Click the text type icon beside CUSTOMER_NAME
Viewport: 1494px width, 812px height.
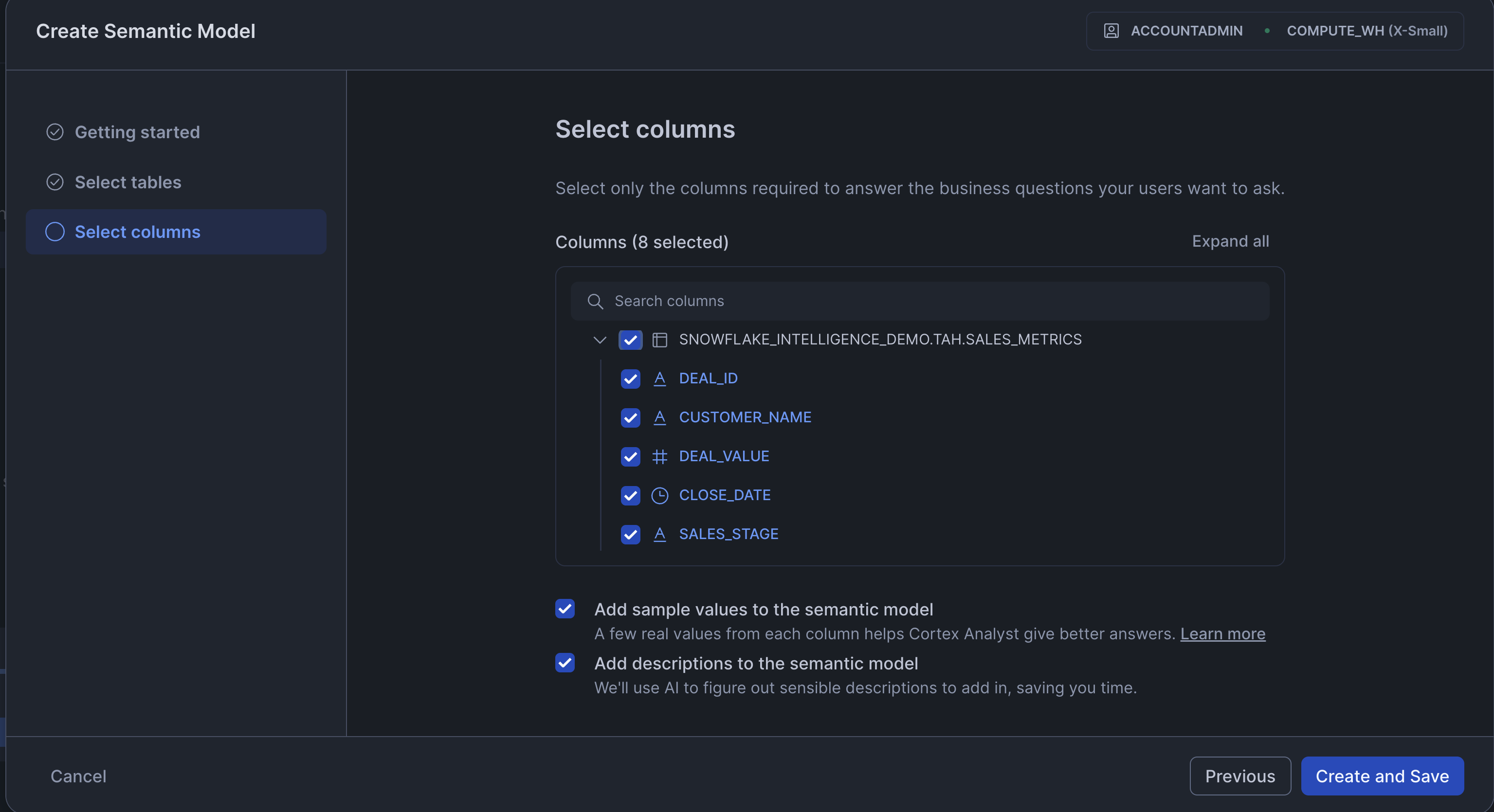coord(659,417)
